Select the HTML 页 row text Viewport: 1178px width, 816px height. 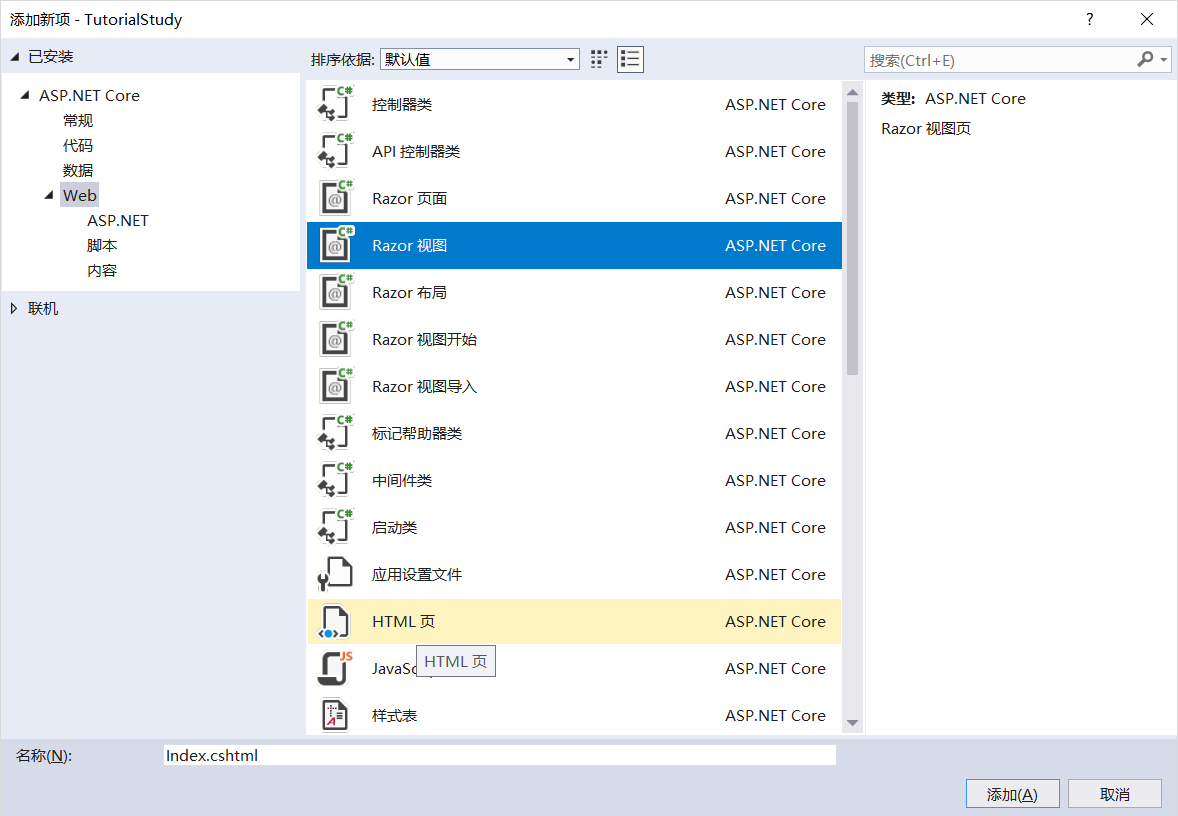pos(403,621)
